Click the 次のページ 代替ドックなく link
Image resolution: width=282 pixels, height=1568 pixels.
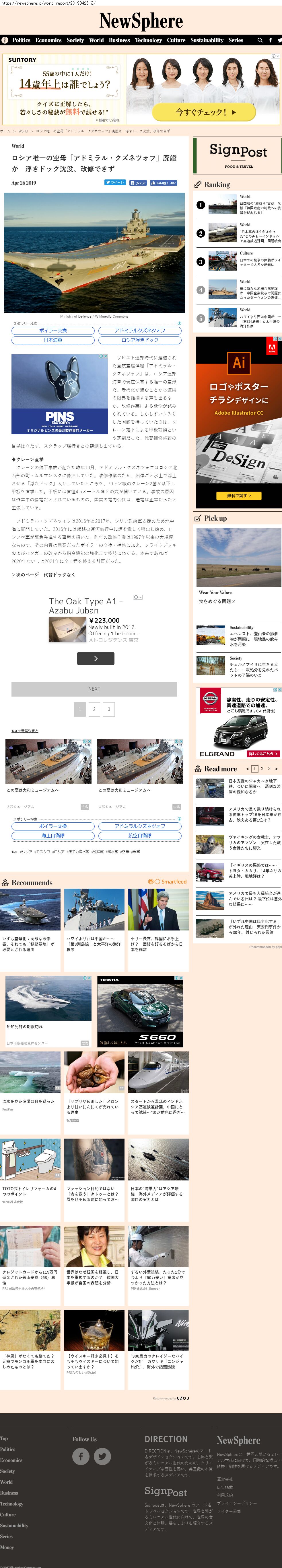pos(43,575)
